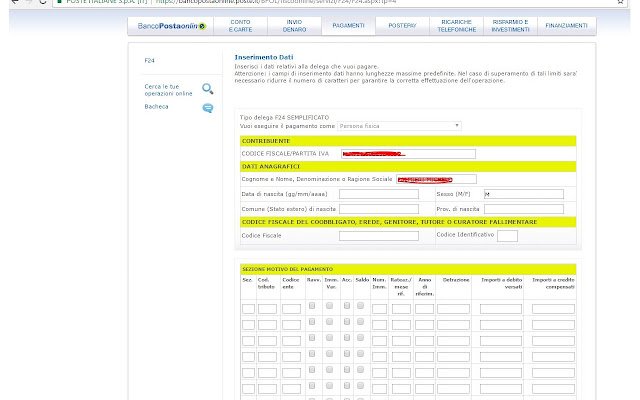The width and height of the screenshot is (640, 400).
Task: Click the BancoPosta online logo
Action: (x=171, y=26)
